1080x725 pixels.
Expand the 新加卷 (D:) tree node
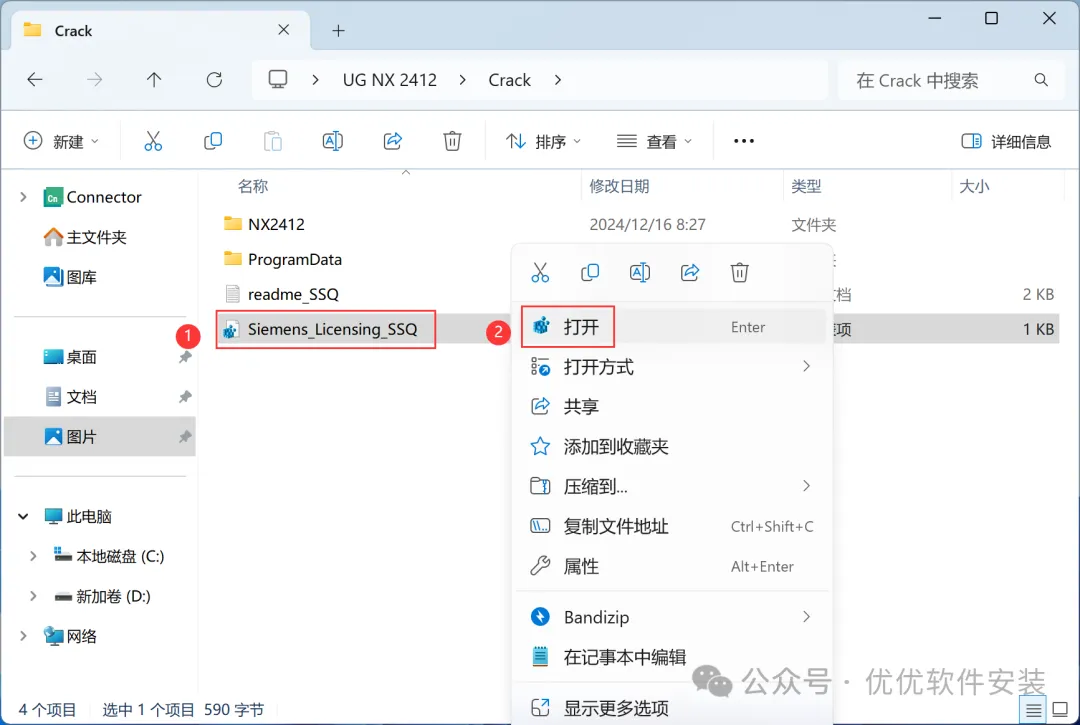click(x=33, y=596)
